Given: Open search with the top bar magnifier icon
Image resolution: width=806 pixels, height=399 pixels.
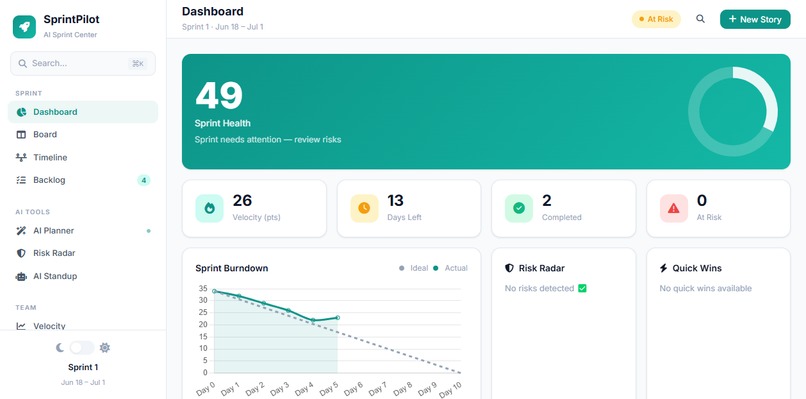Looking at the screenshot, I should 700,19.
